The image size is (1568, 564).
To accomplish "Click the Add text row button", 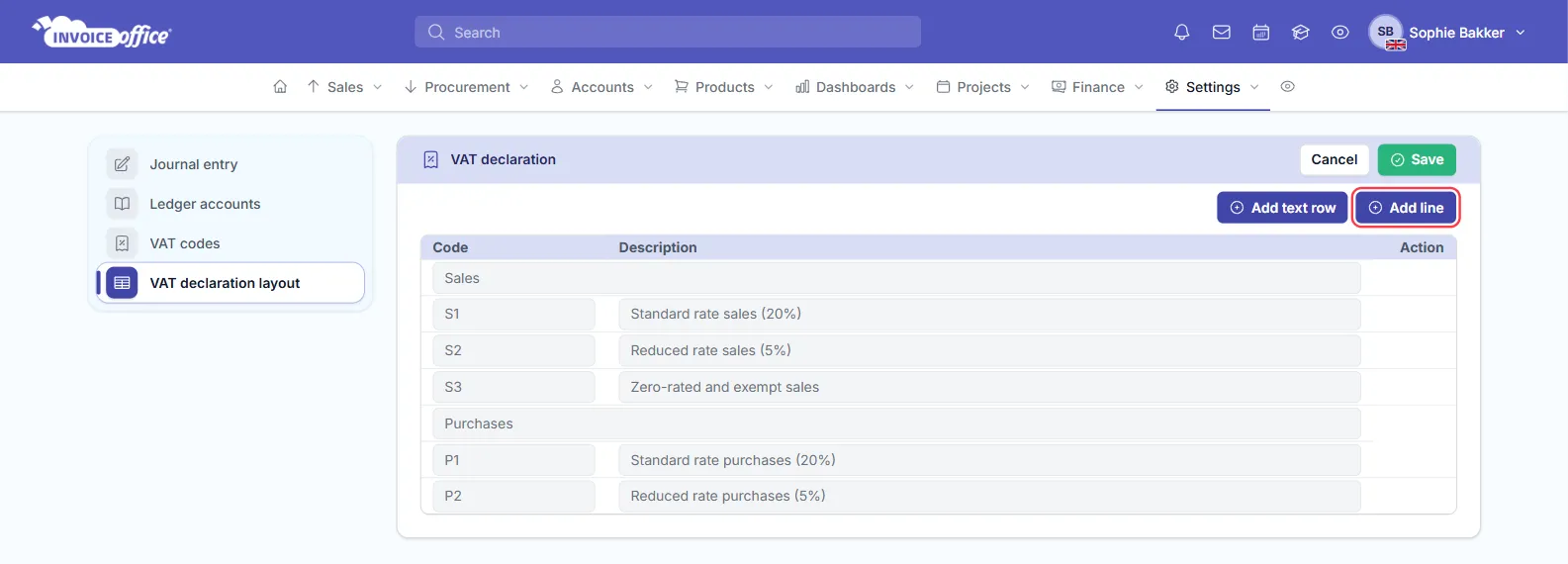I will 1282,208.
